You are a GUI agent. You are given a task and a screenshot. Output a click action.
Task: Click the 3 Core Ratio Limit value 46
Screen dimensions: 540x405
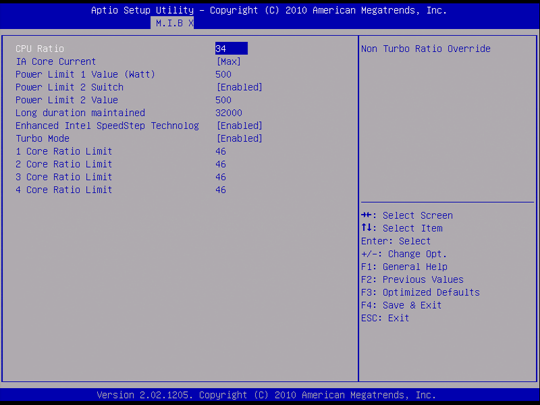pos(221,177)
